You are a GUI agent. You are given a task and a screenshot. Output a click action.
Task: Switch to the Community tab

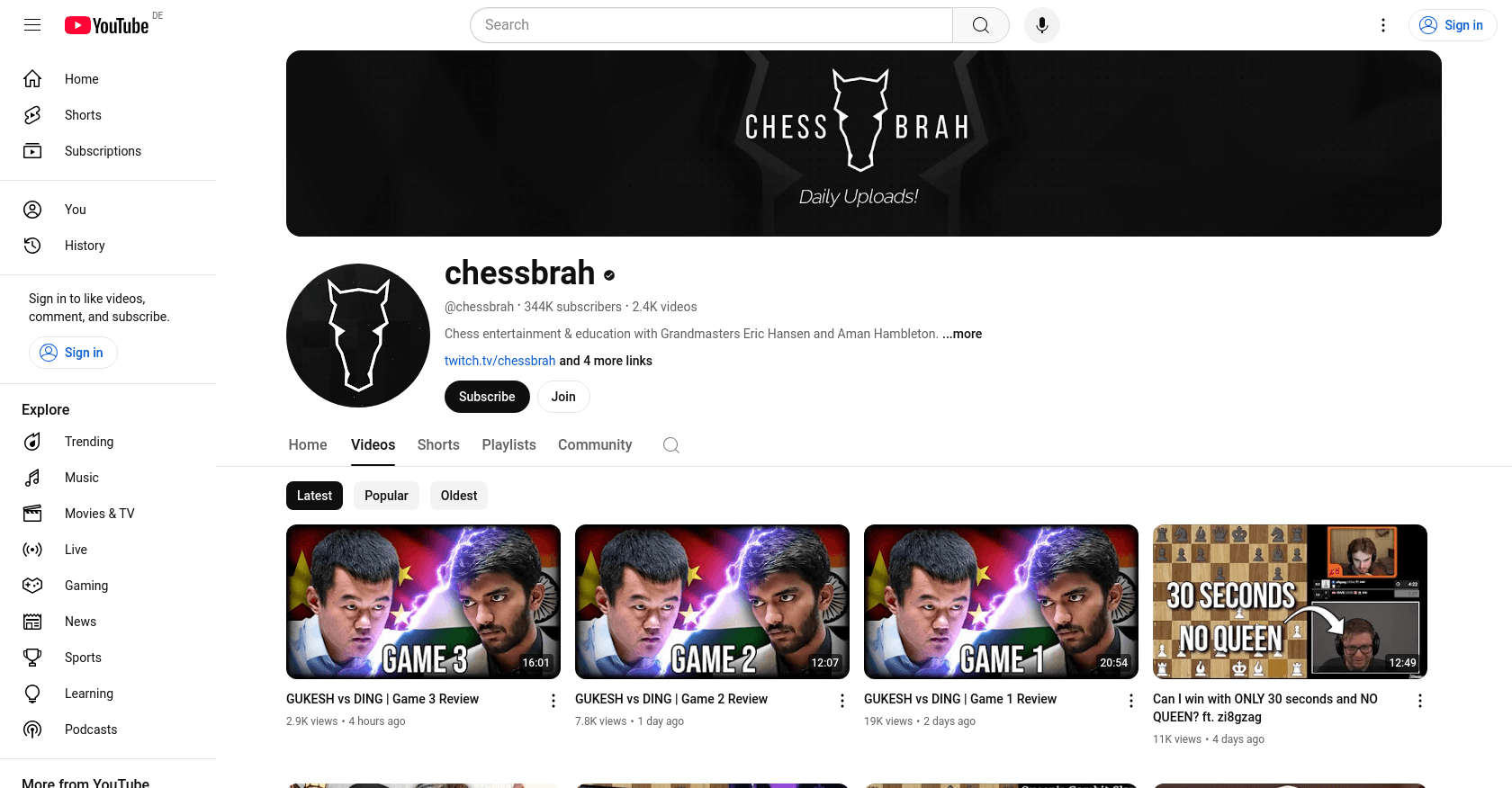[x=595, y=444]
